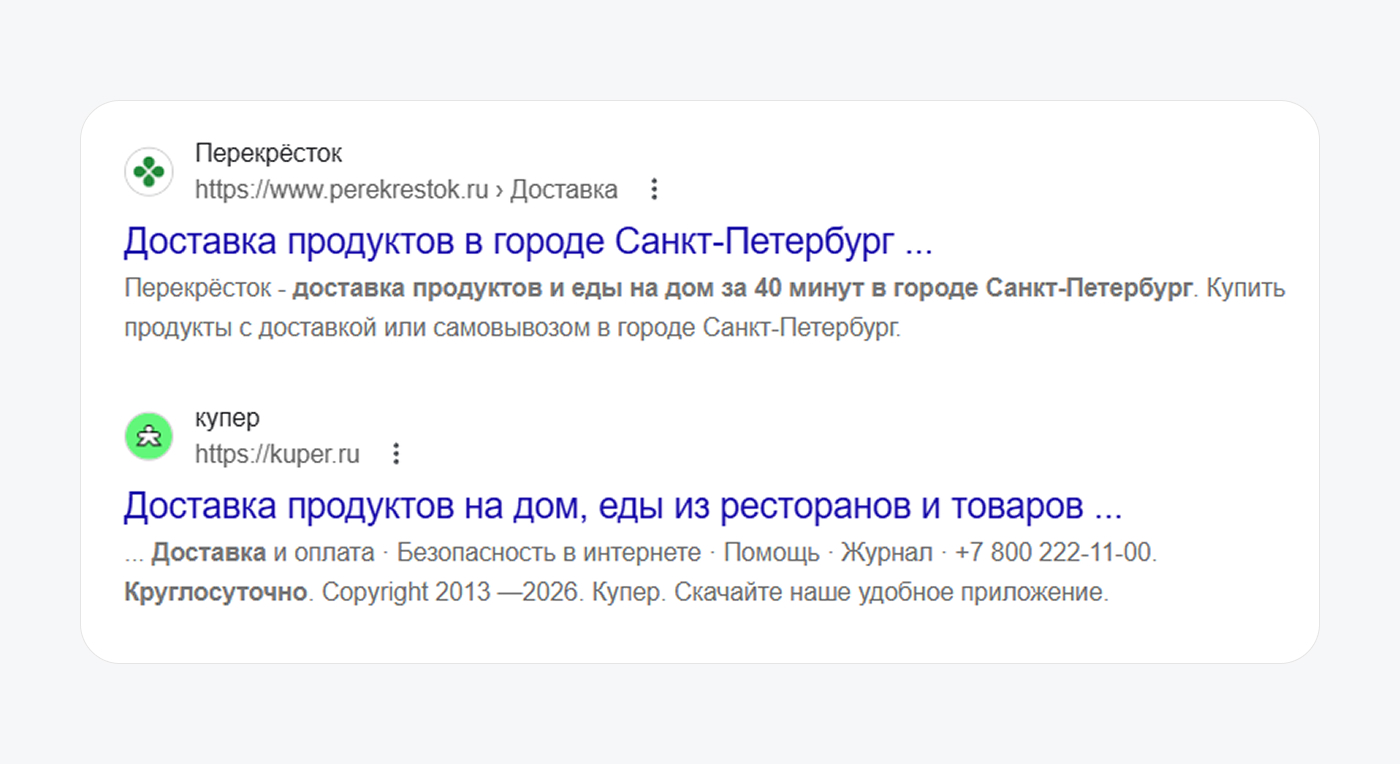This screenshot has height=764, width=1400.
Task: Open three-dot menu next to perekrestok.ru URL
Action: (x=654, y=189)
